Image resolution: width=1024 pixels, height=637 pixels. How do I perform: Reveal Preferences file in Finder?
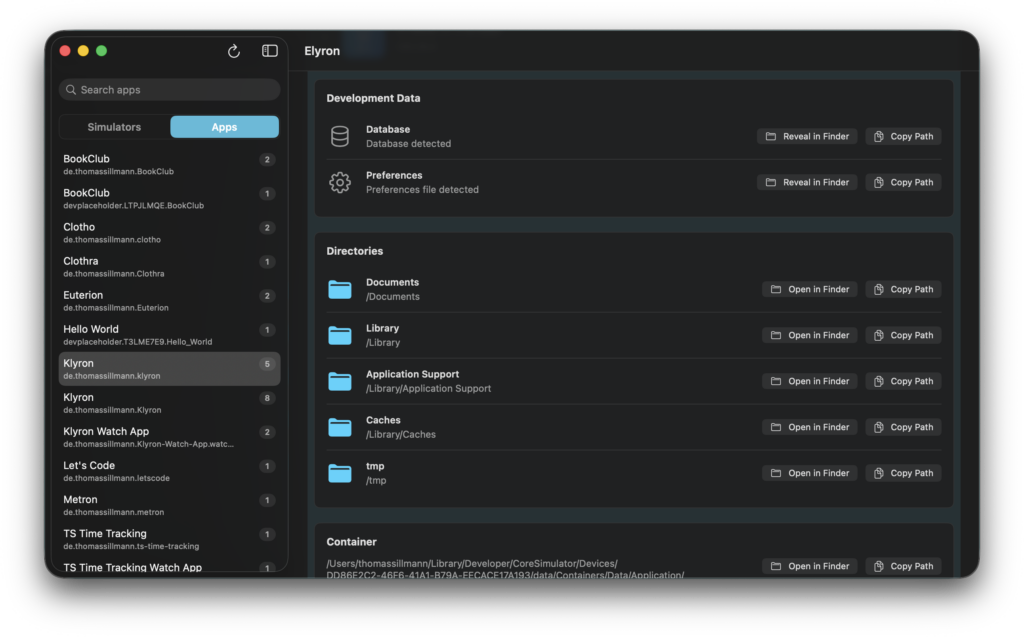tap(807, 182)
